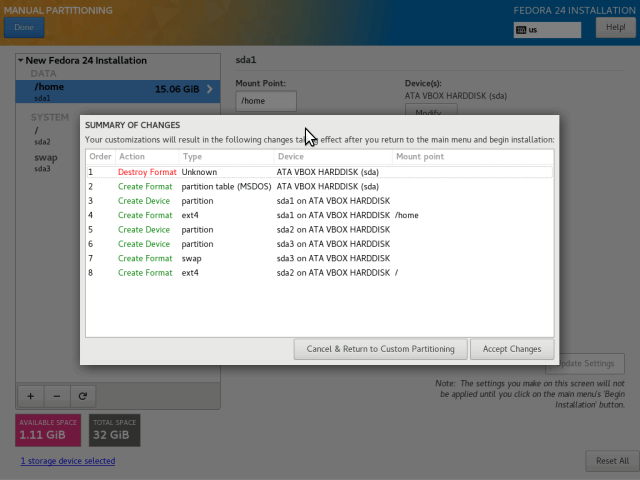The height and width of the screenshot is (480, 640).
Task: Select the Destroy Format row in summary
Action: pyautogui.click(x=320, y=172)
